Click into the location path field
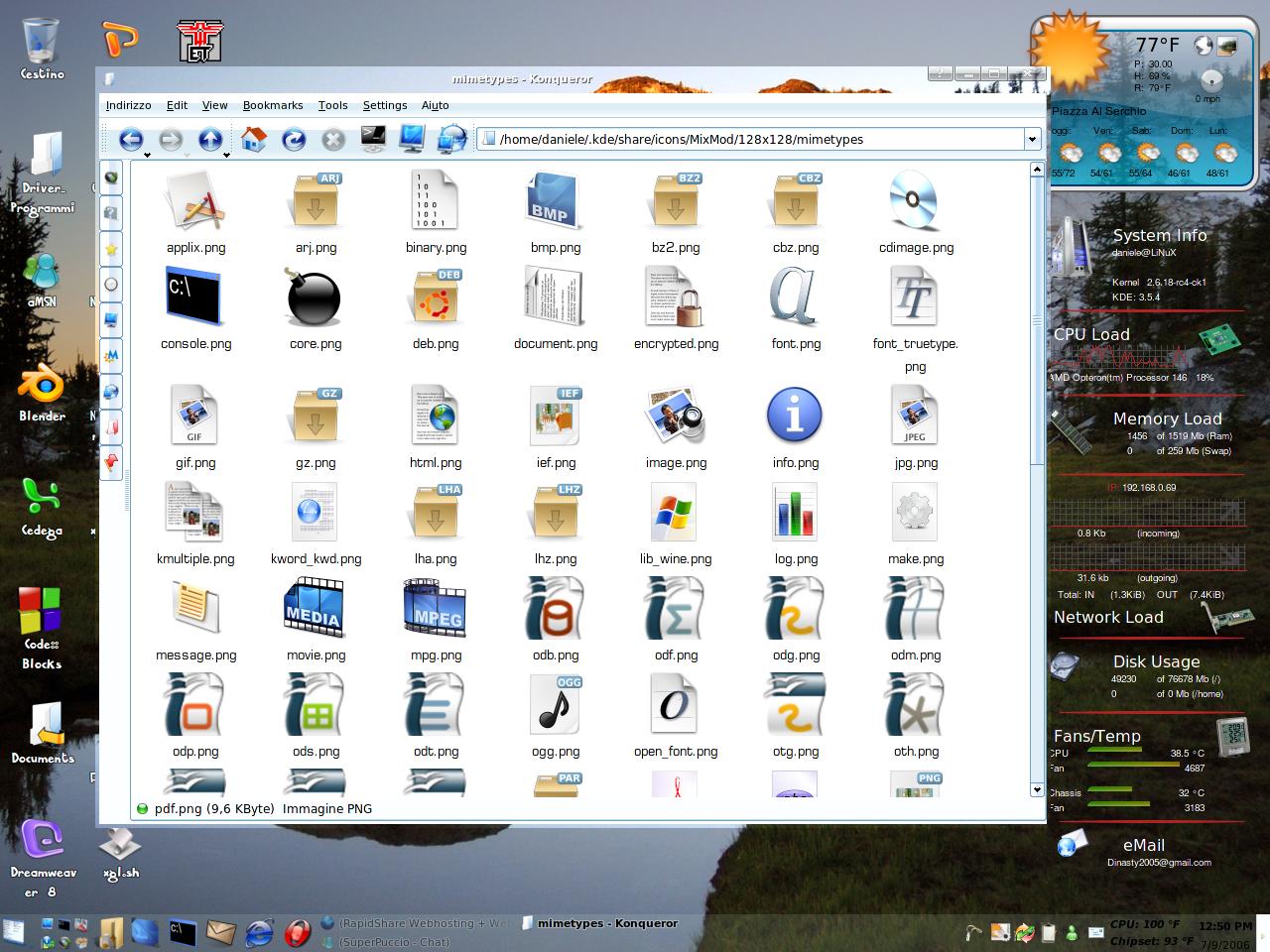The width and height of the screenshot is (1270, 952). tap(750, 139)
